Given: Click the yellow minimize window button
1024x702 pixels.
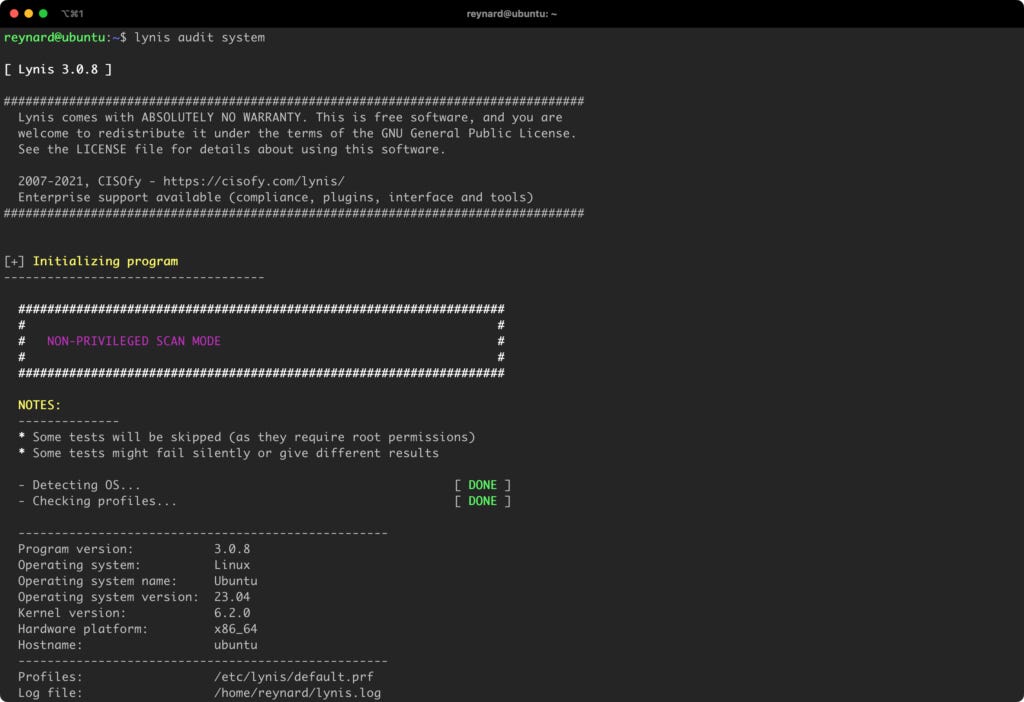Looking at the screenshot, I should coord(28,13).
